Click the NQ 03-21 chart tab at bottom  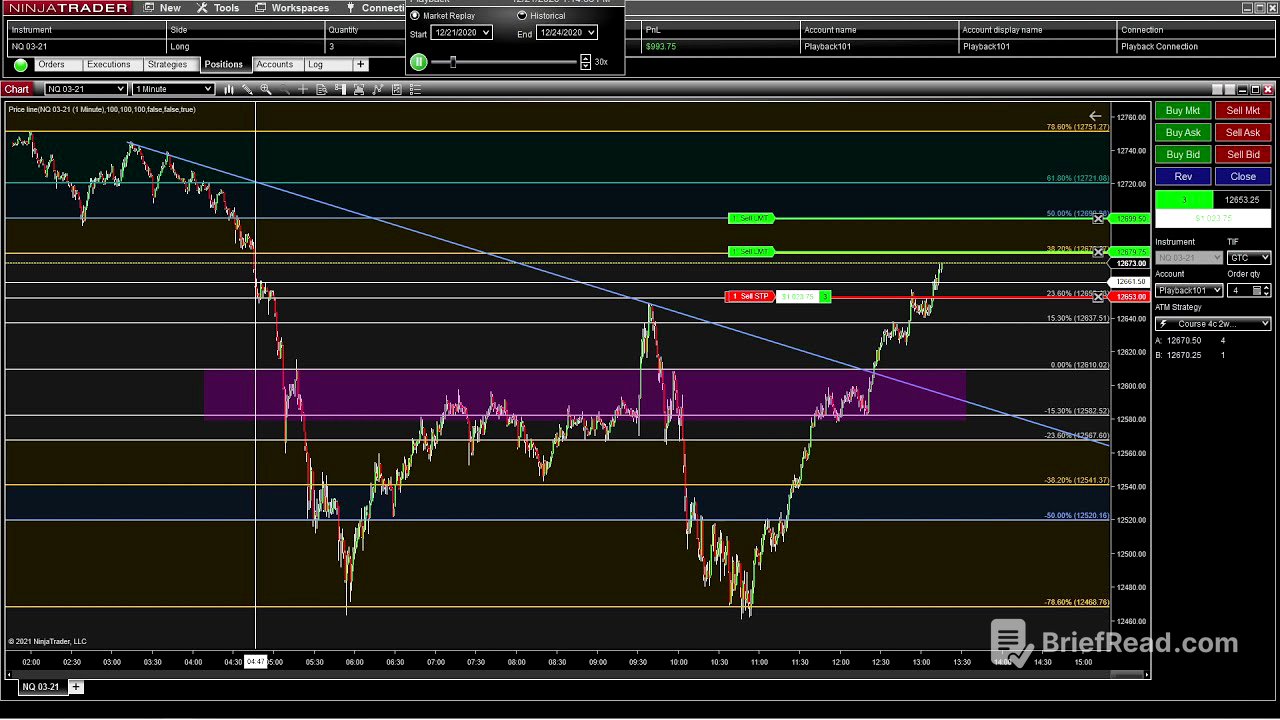pos(40,687)
